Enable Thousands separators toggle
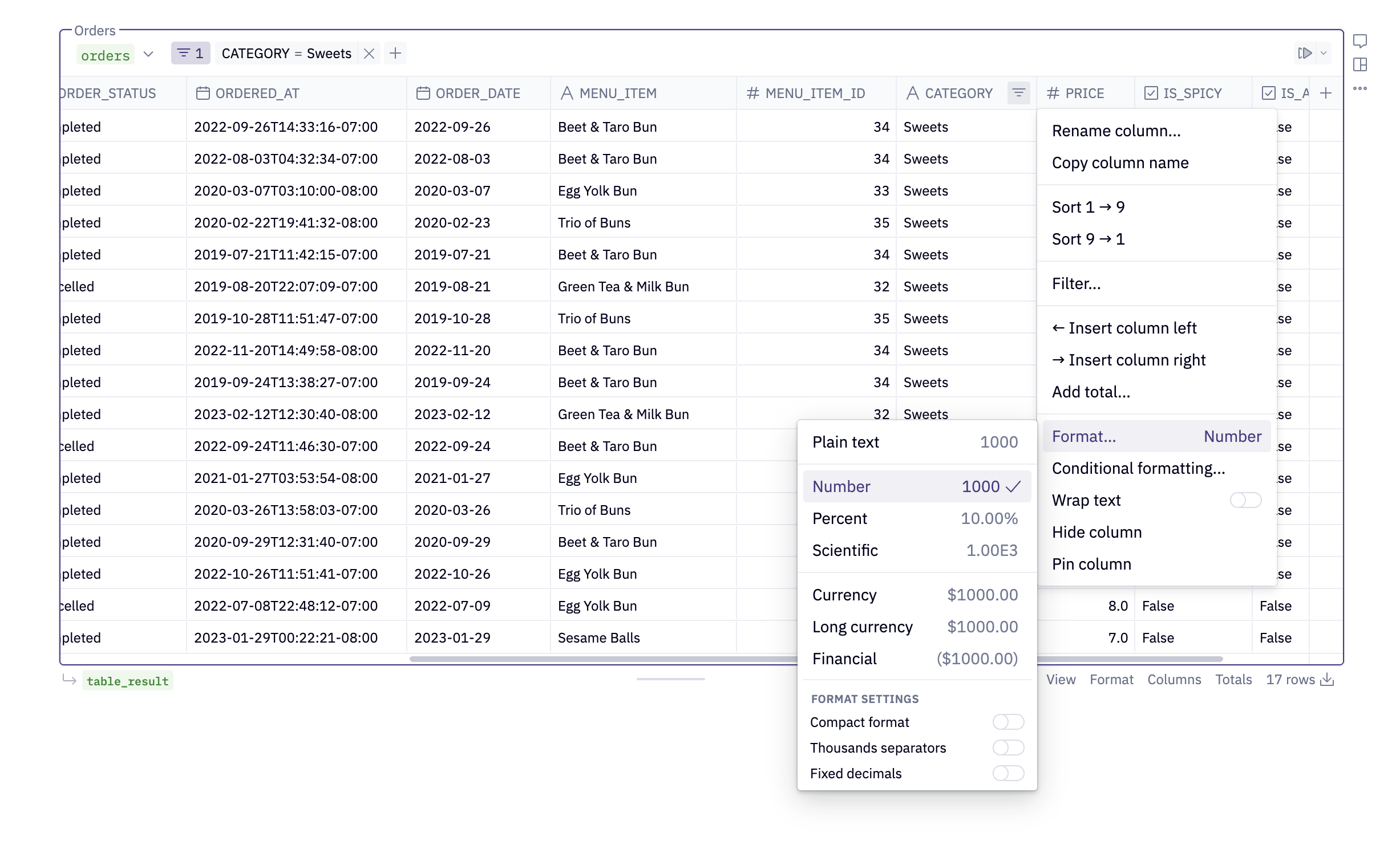Viewport: 1400px width, 845px height. [x=1008, y=747]
